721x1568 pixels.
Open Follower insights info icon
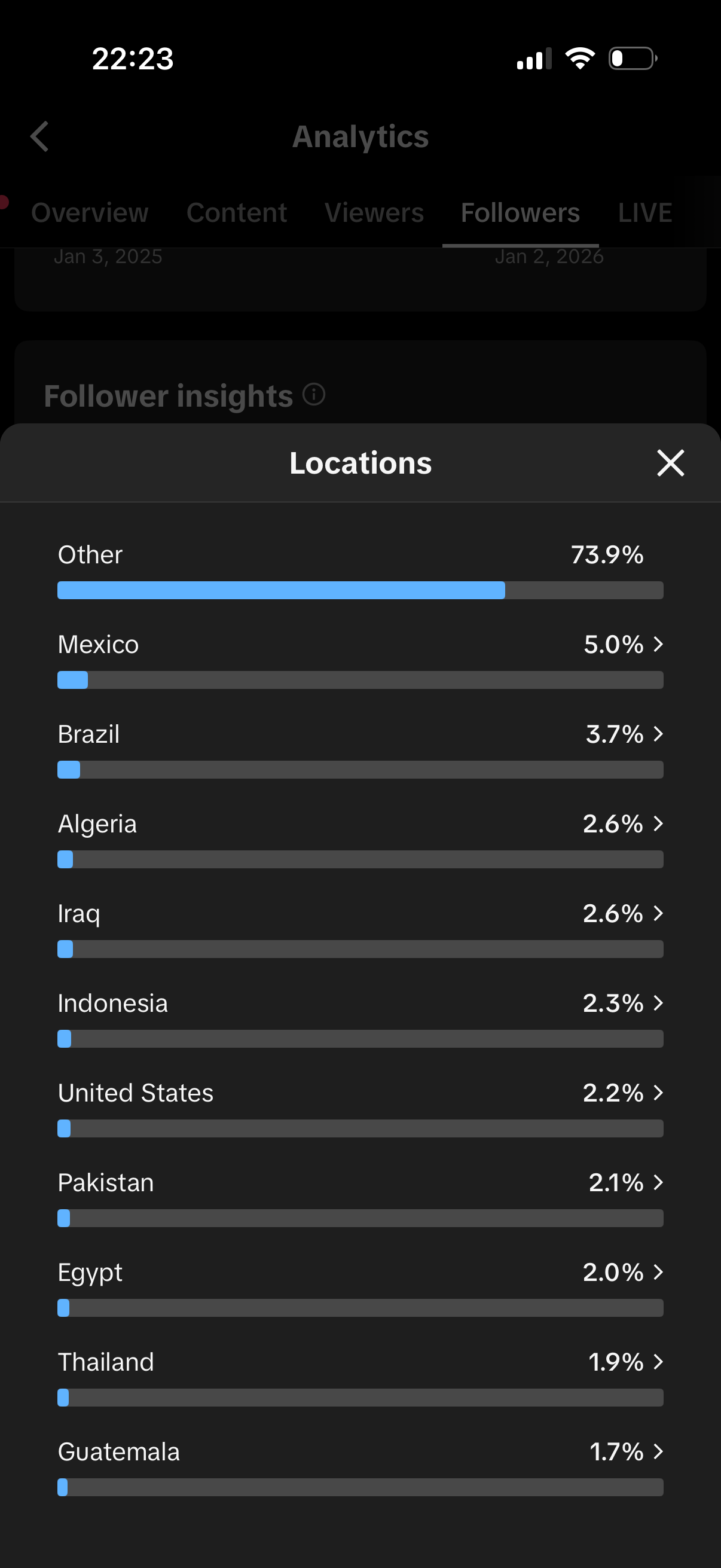(314, 395)
